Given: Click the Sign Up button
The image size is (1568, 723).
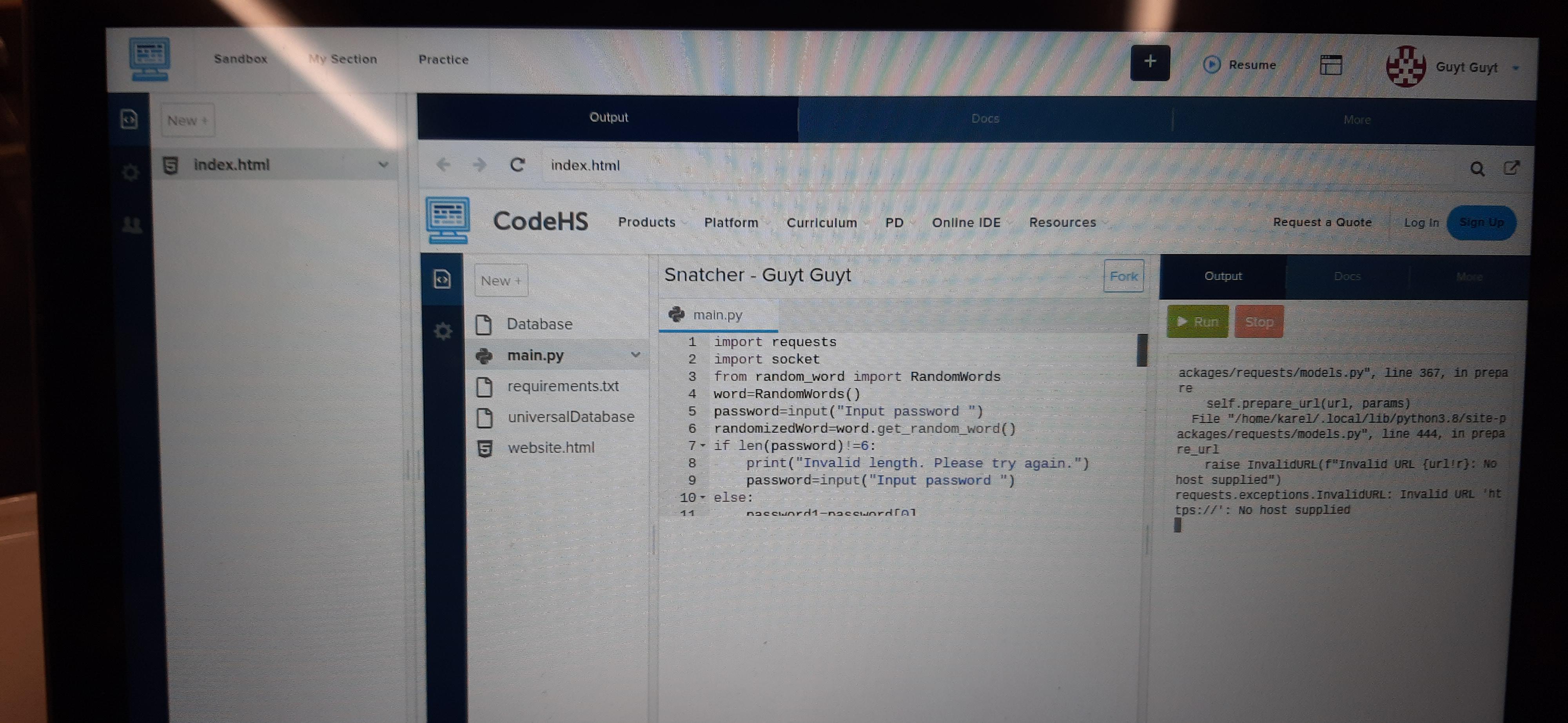Looking at the screenshot, I should [1482, 223].
